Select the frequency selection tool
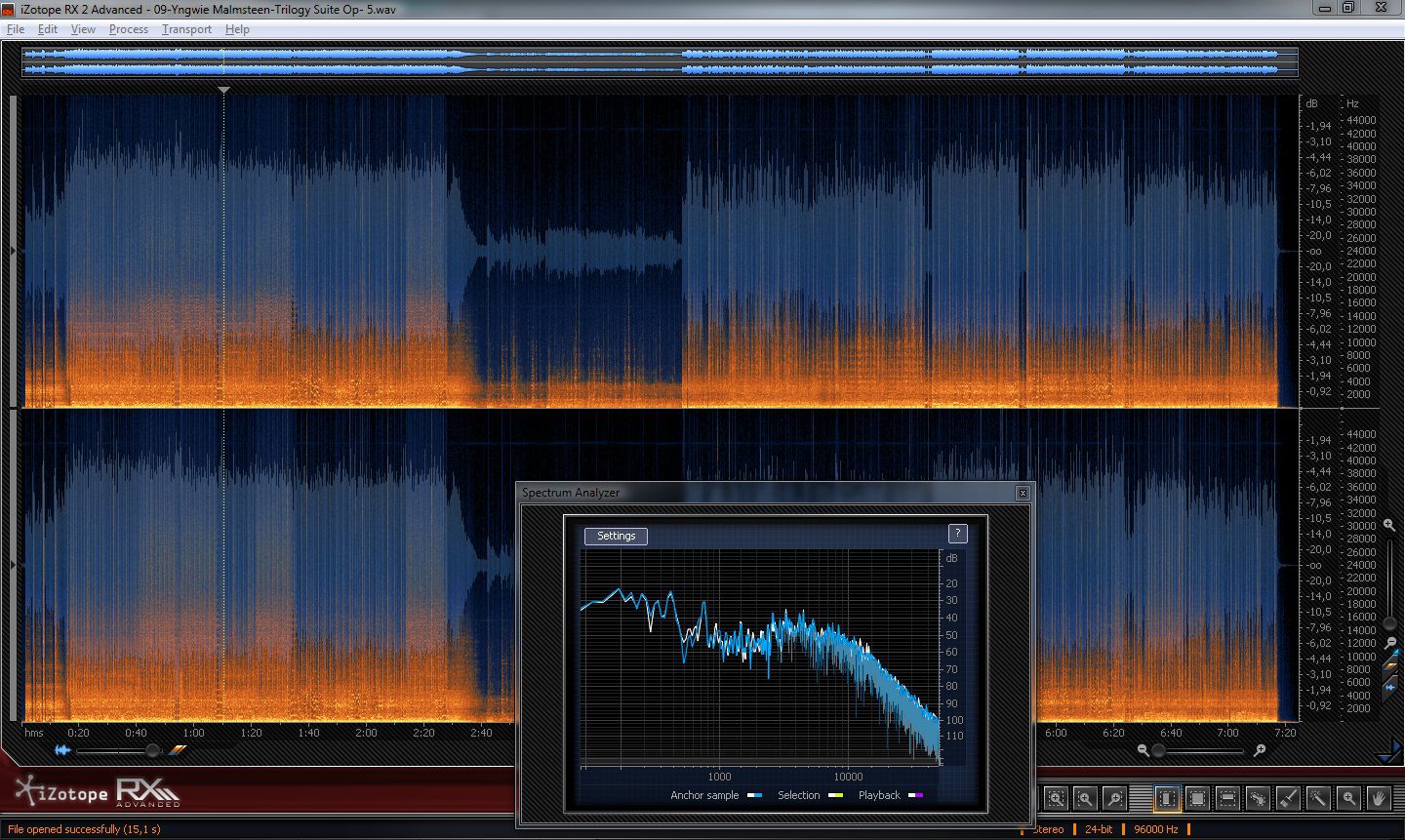The height and width of the screenshot is (840, 1405). coord(1227,798)
